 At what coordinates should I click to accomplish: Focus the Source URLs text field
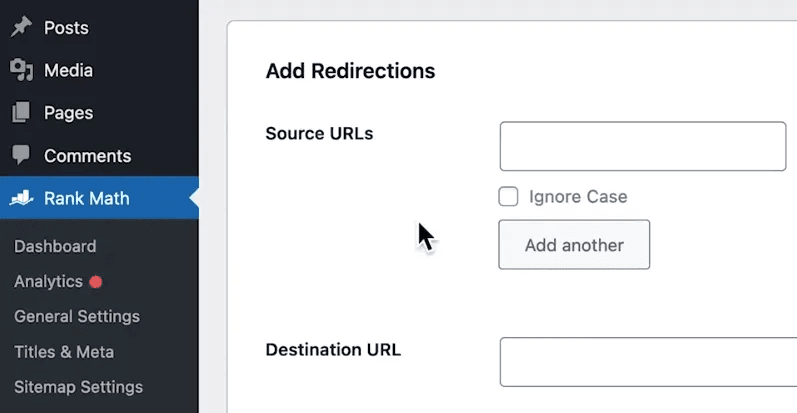pos(643,146)
